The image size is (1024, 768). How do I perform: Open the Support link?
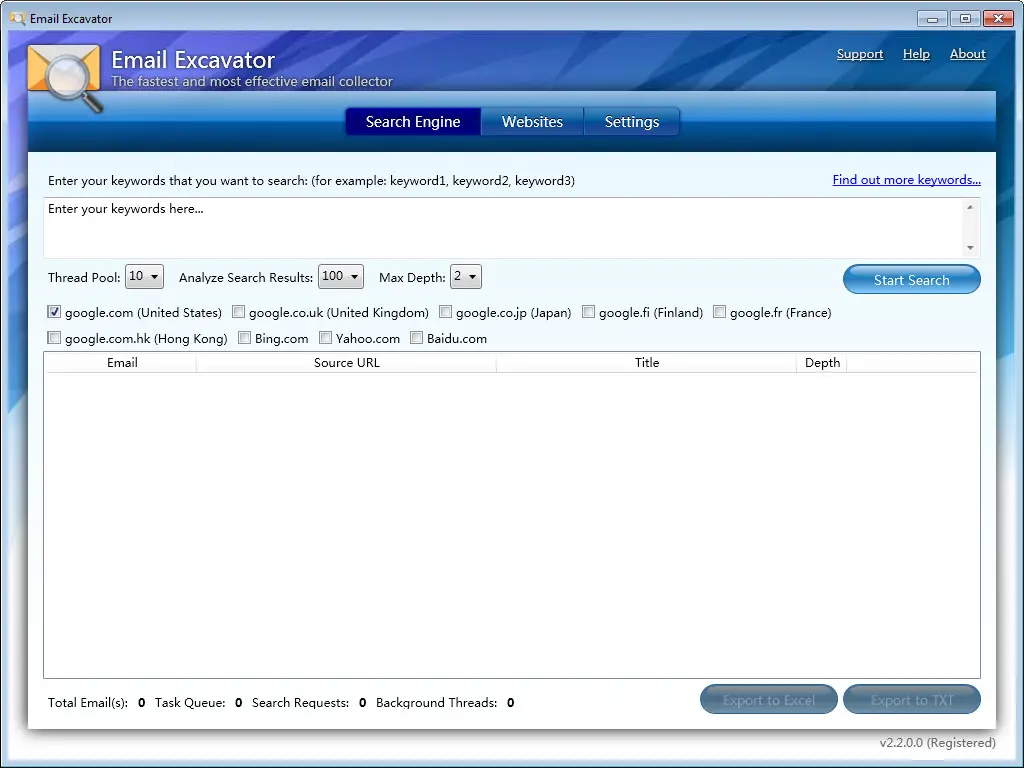(859, 54)
